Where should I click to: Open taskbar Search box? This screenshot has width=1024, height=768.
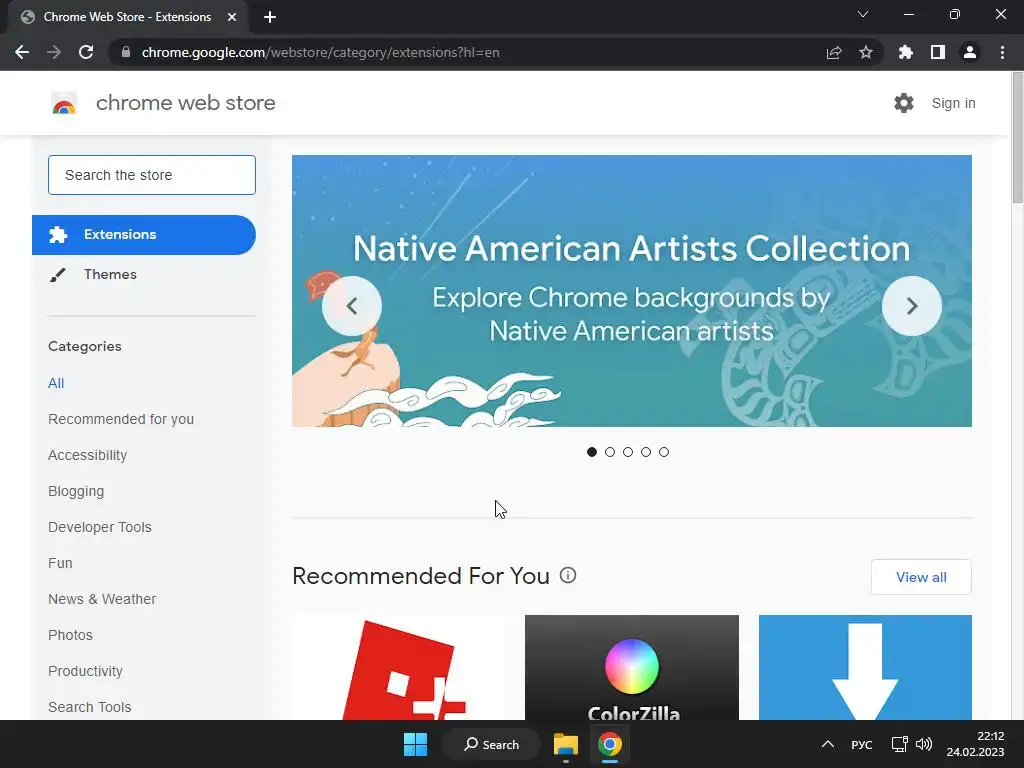(491, 744)
